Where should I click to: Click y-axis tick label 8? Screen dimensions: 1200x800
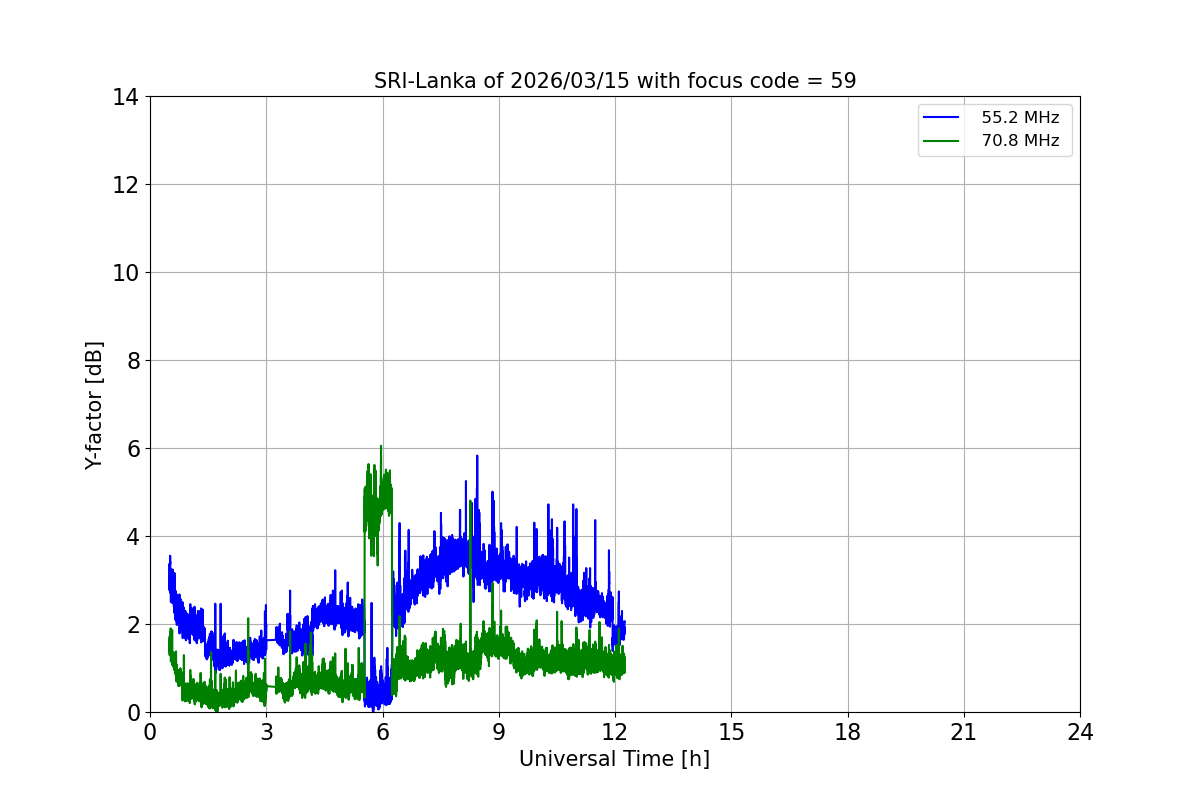click(x=131, y=361)
